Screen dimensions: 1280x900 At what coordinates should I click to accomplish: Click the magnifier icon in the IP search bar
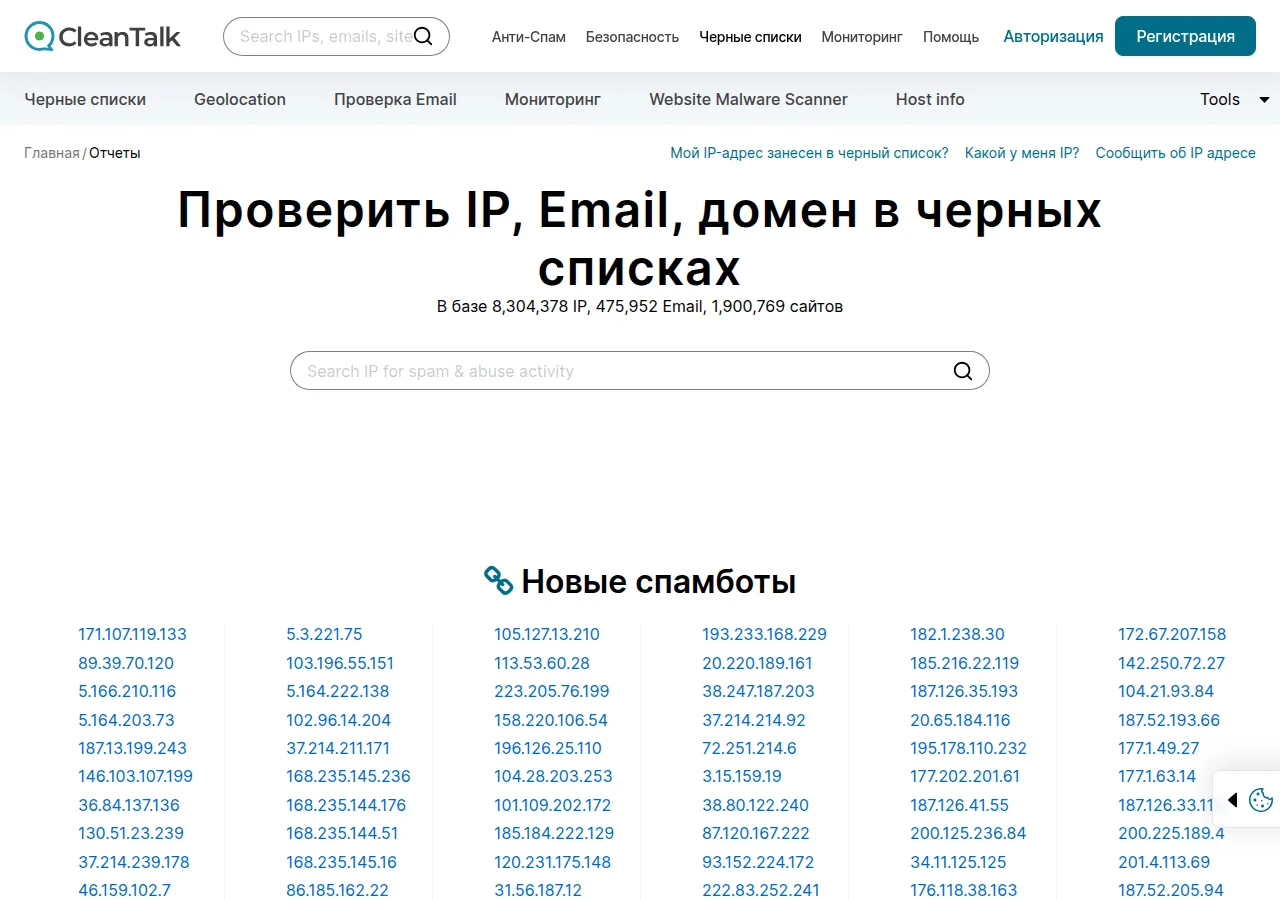click(x=963, y=371)
